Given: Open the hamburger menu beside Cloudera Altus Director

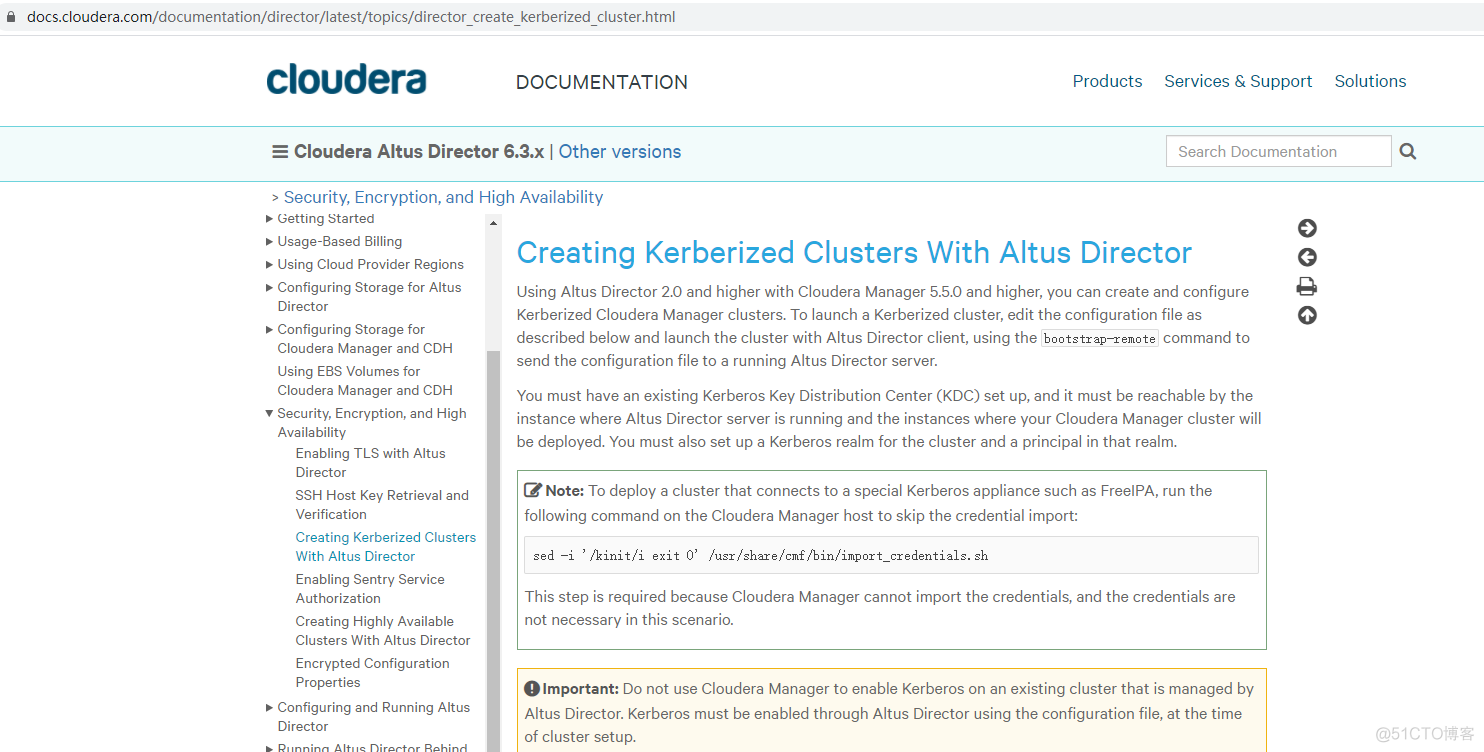Looking at the screenshot, I should click(280, 152).
